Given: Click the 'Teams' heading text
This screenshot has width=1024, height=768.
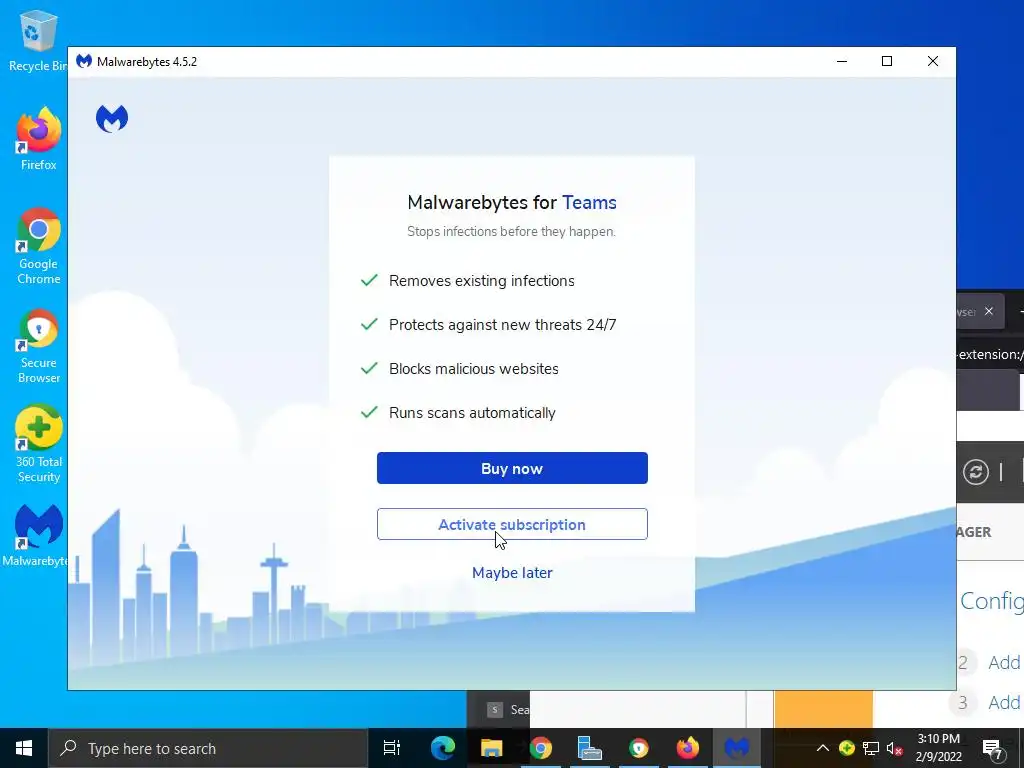Looking at the screenshot, I should (x=589, y=202).
